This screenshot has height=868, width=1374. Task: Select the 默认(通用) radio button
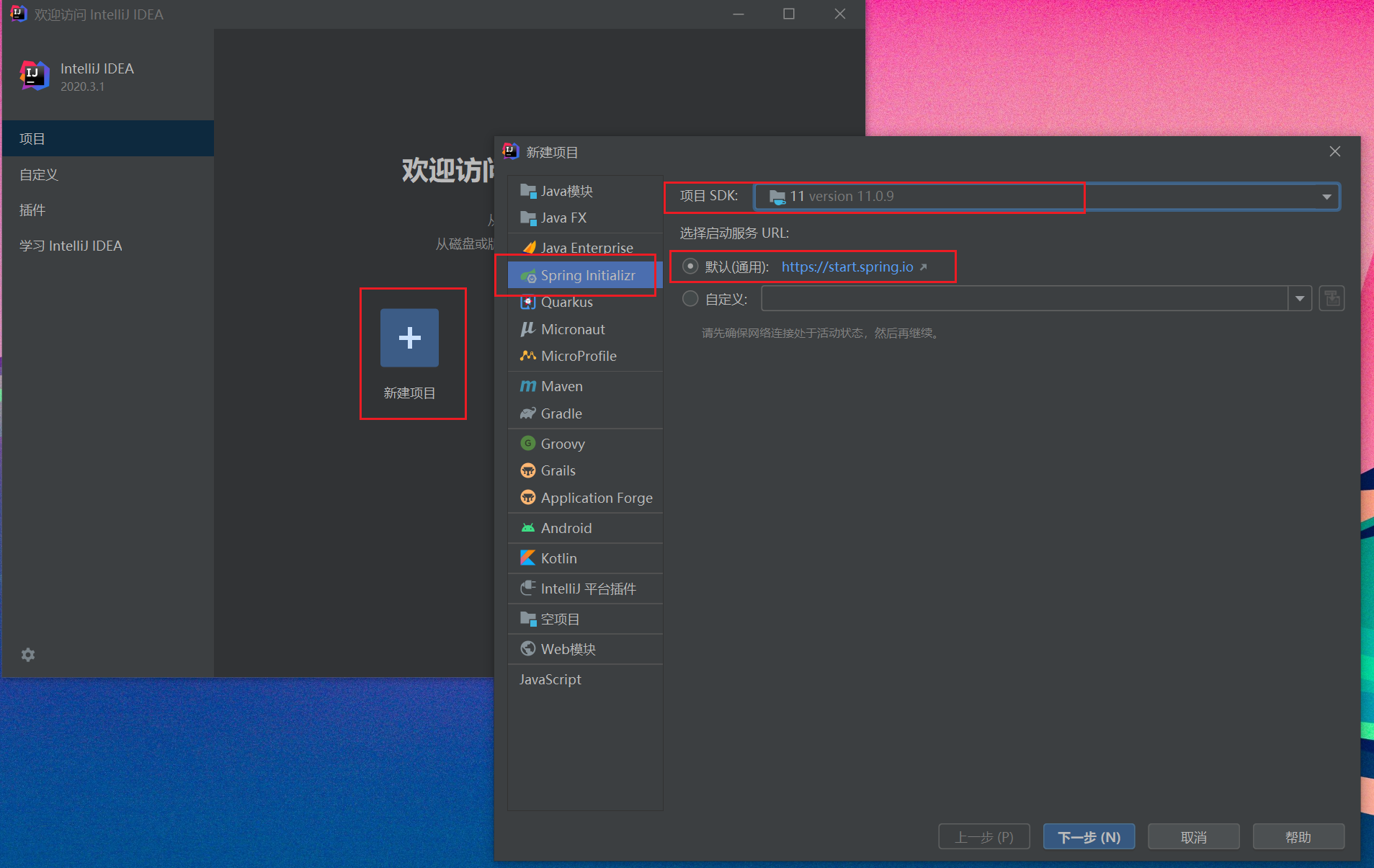point(690,267)
